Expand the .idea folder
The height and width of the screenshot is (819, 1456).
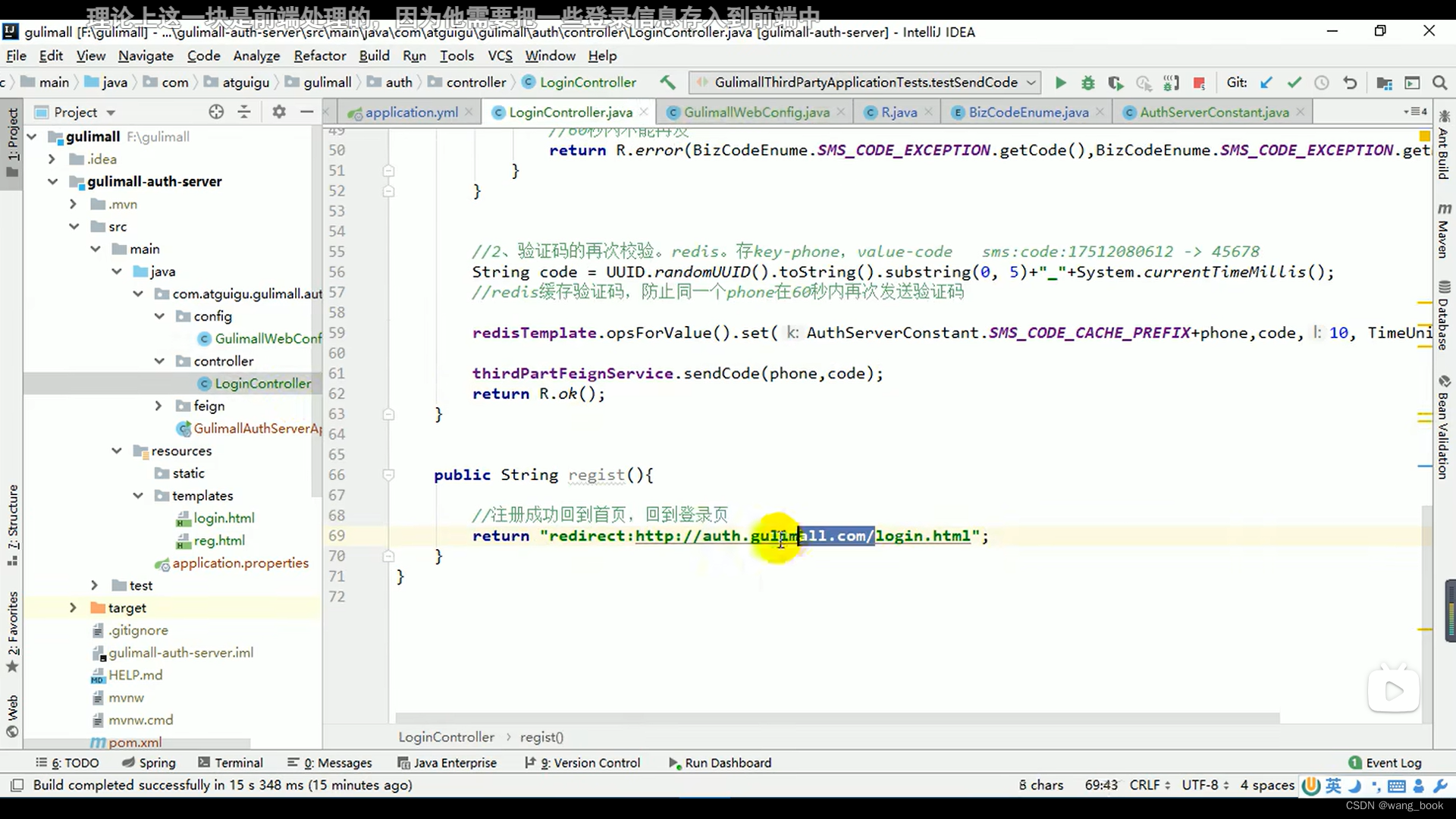(52, 158)
